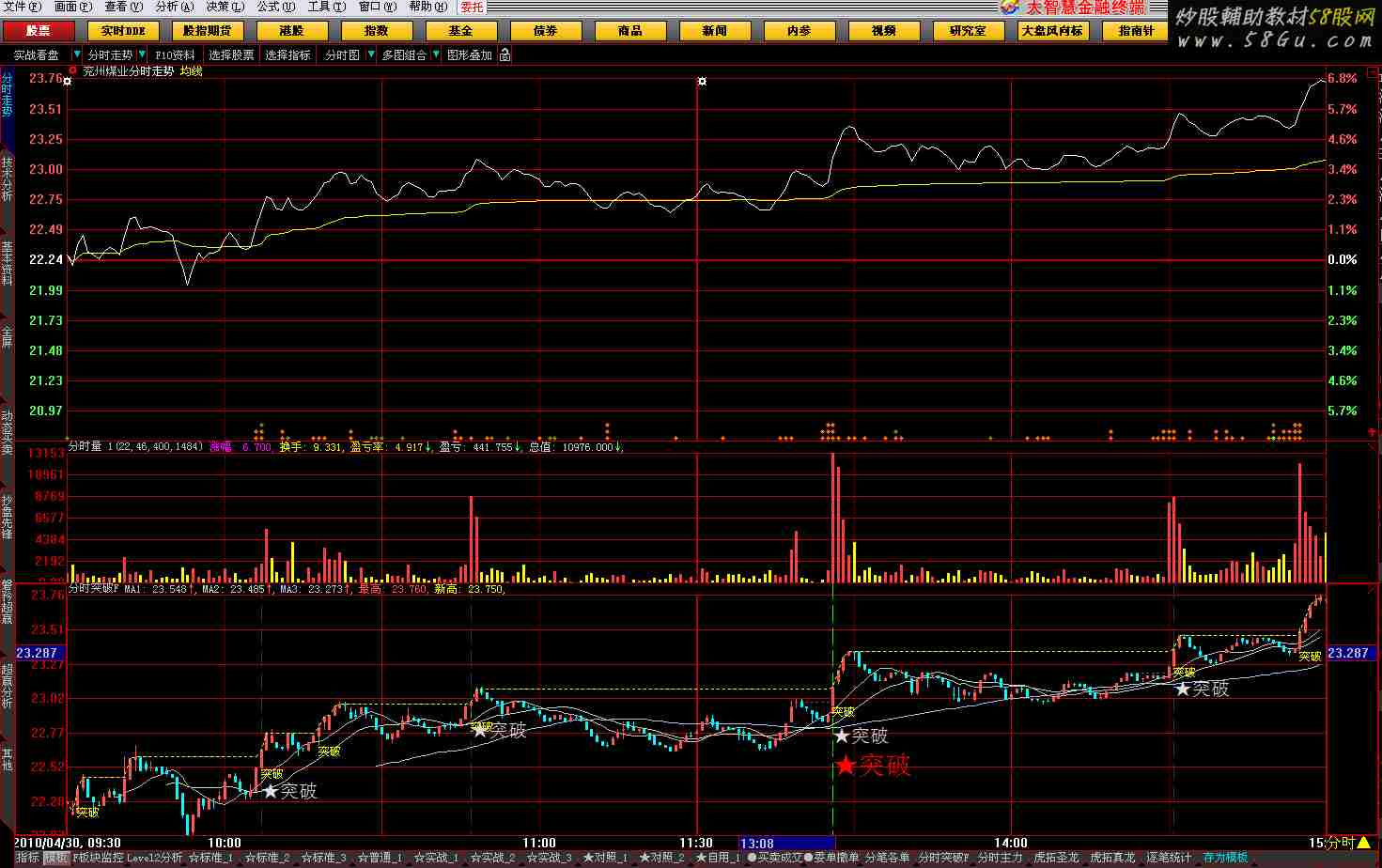The image size is (1382, 868).
Task: Click the top-right Great Wisdom terminal logo
Action: (x=1073, y=8)
